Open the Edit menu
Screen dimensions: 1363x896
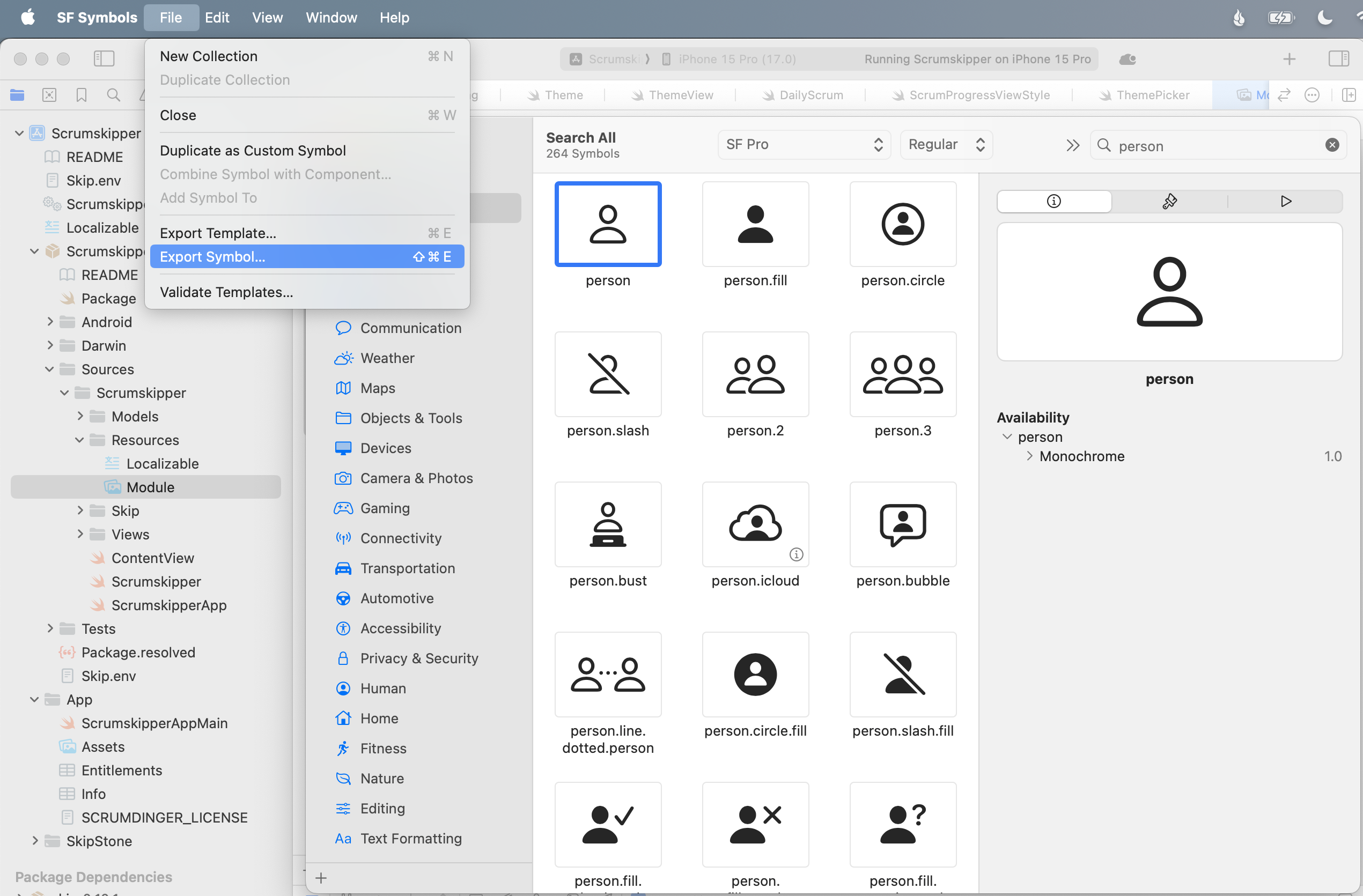pyautogui.click(x=217, y=17)
